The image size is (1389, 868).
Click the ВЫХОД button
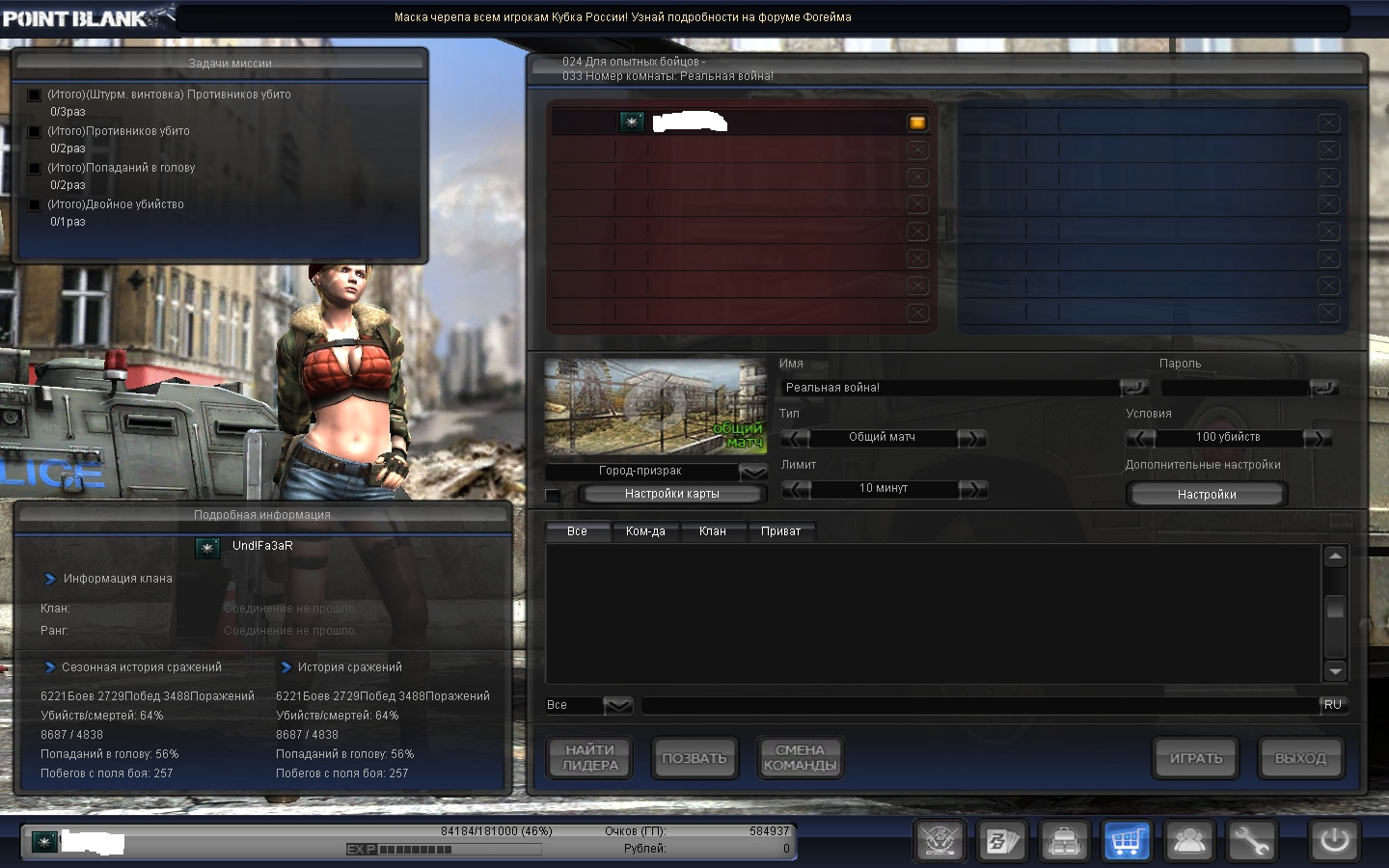(1300, 758)
